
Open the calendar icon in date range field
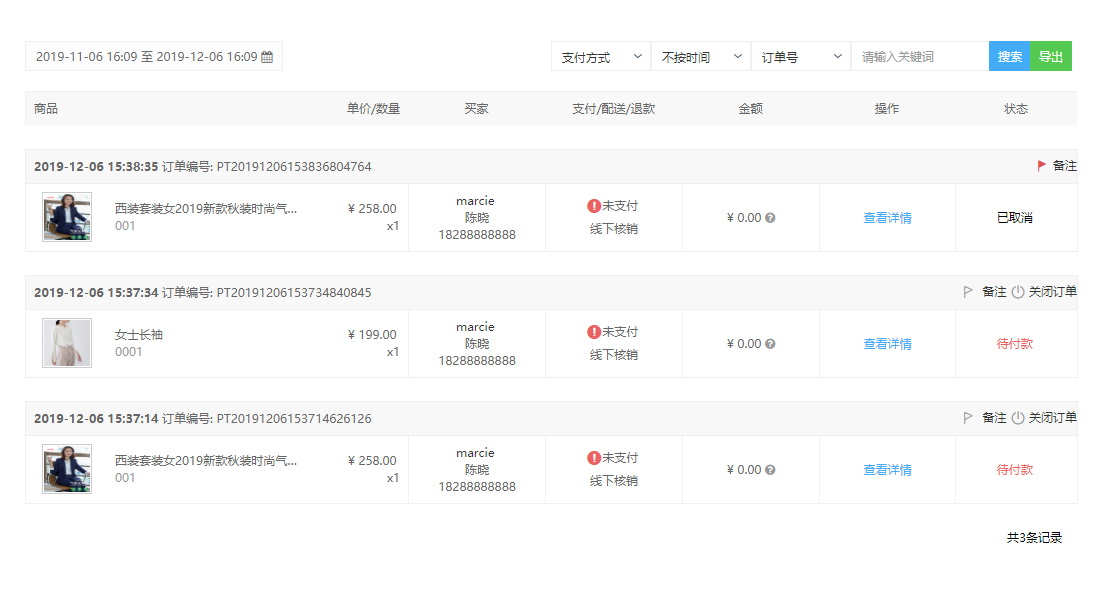(x=267, y=57)
